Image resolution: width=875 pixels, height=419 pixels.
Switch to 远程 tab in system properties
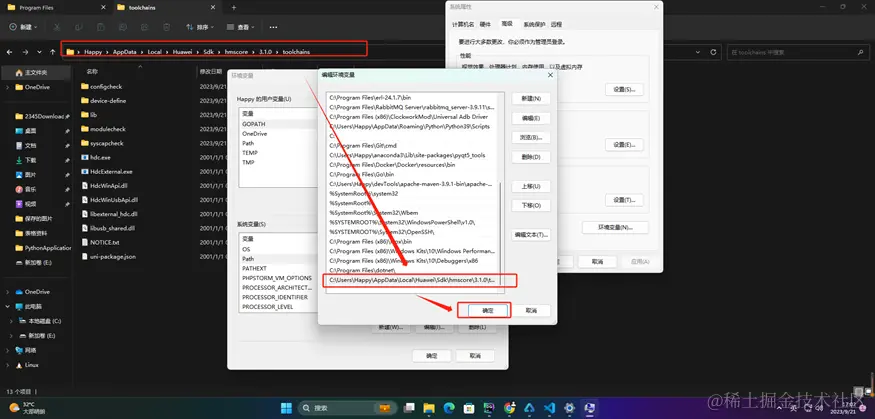pyautogui.click(x=556, y=25)
